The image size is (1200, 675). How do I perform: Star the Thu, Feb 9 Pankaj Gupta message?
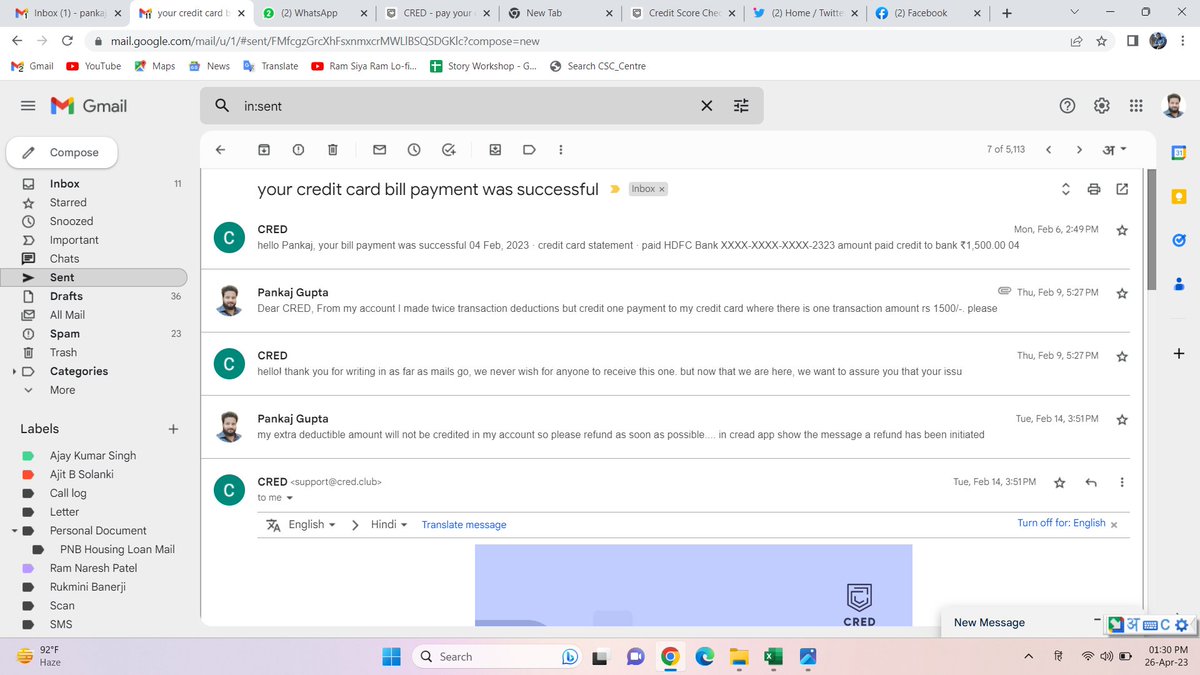click(x=1122, y=293)
